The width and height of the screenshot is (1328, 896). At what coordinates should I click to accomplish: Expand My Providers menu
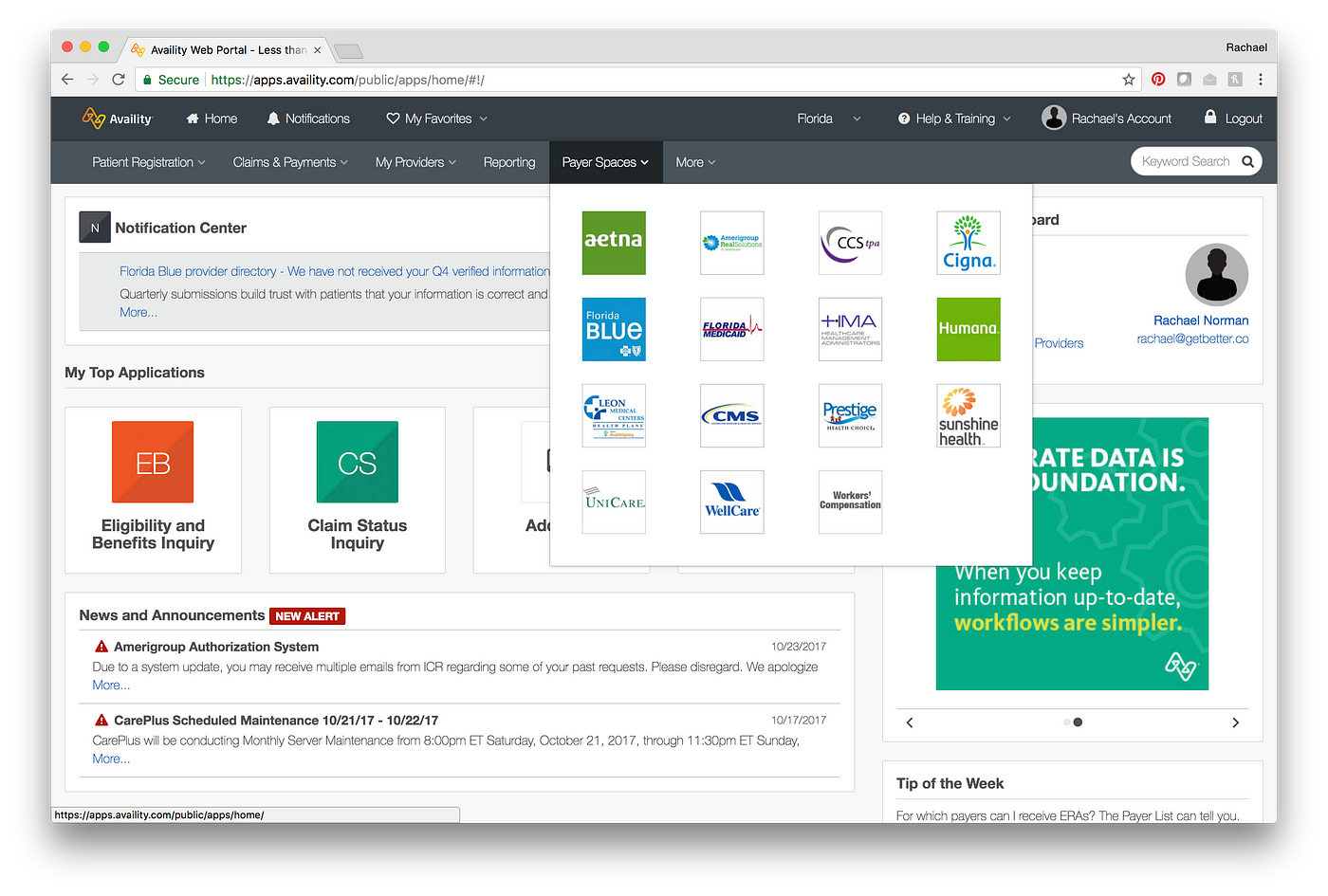tap(415, 162)
